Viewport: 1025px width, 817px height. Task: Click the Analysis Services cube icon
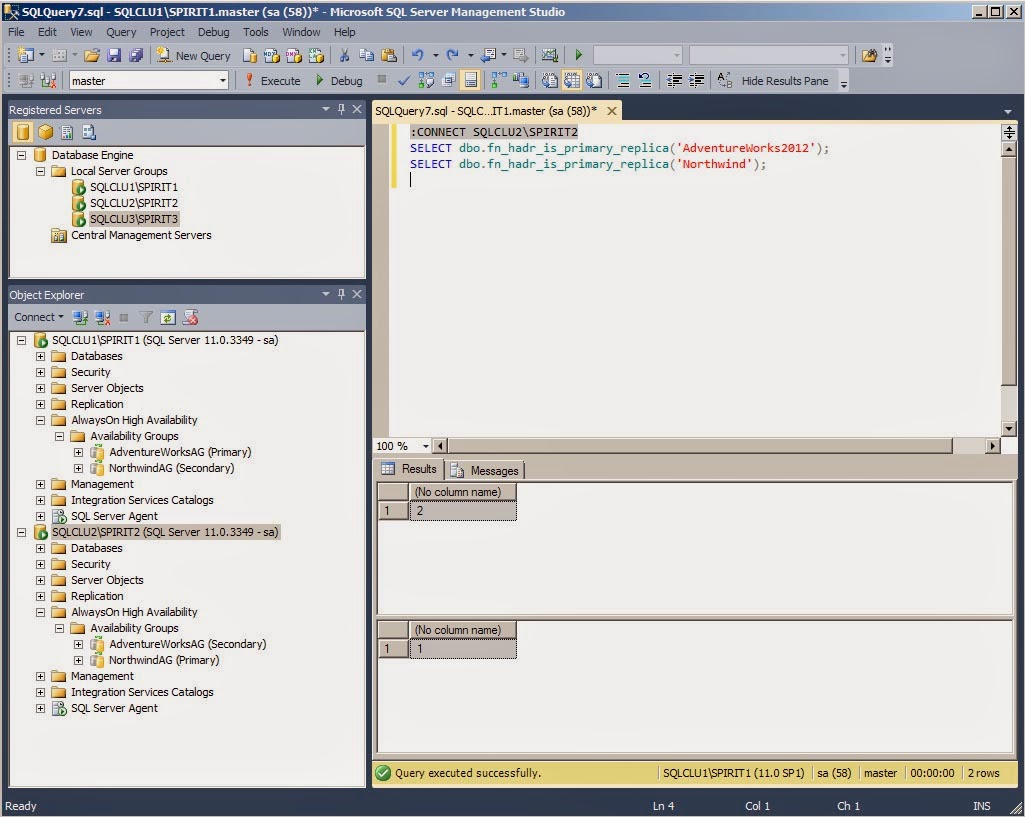click(x=45, y=132)
